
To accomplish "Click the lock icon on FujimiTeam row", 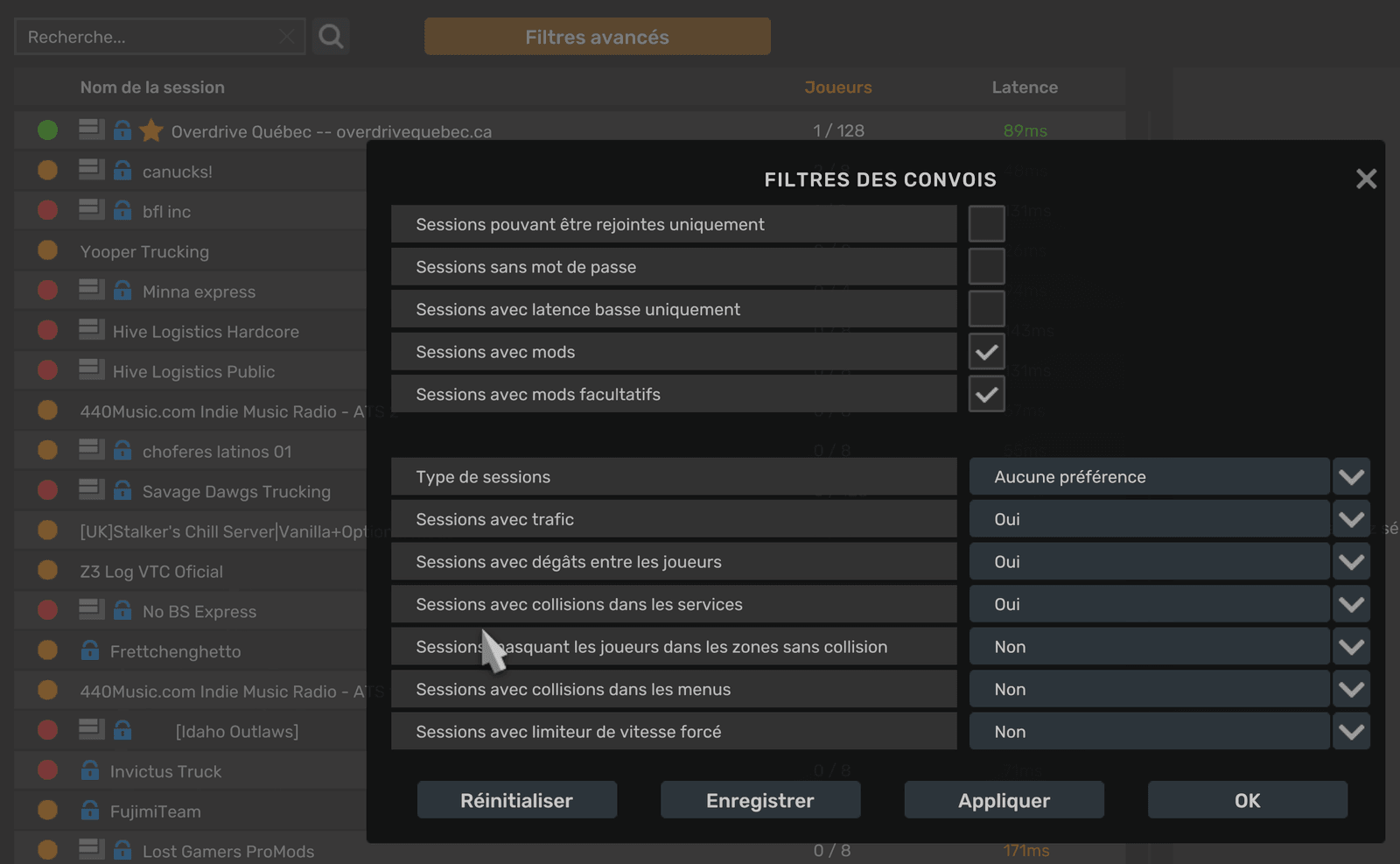I will 90,811.
